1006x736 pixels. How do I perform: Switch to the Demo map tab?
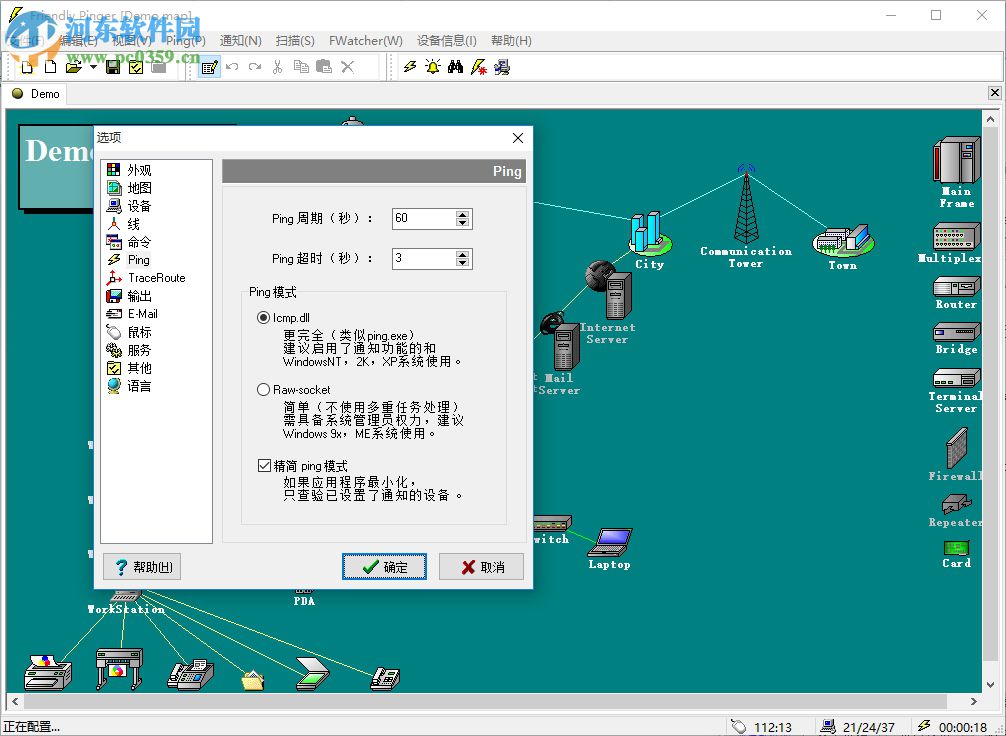click(36, 94)
